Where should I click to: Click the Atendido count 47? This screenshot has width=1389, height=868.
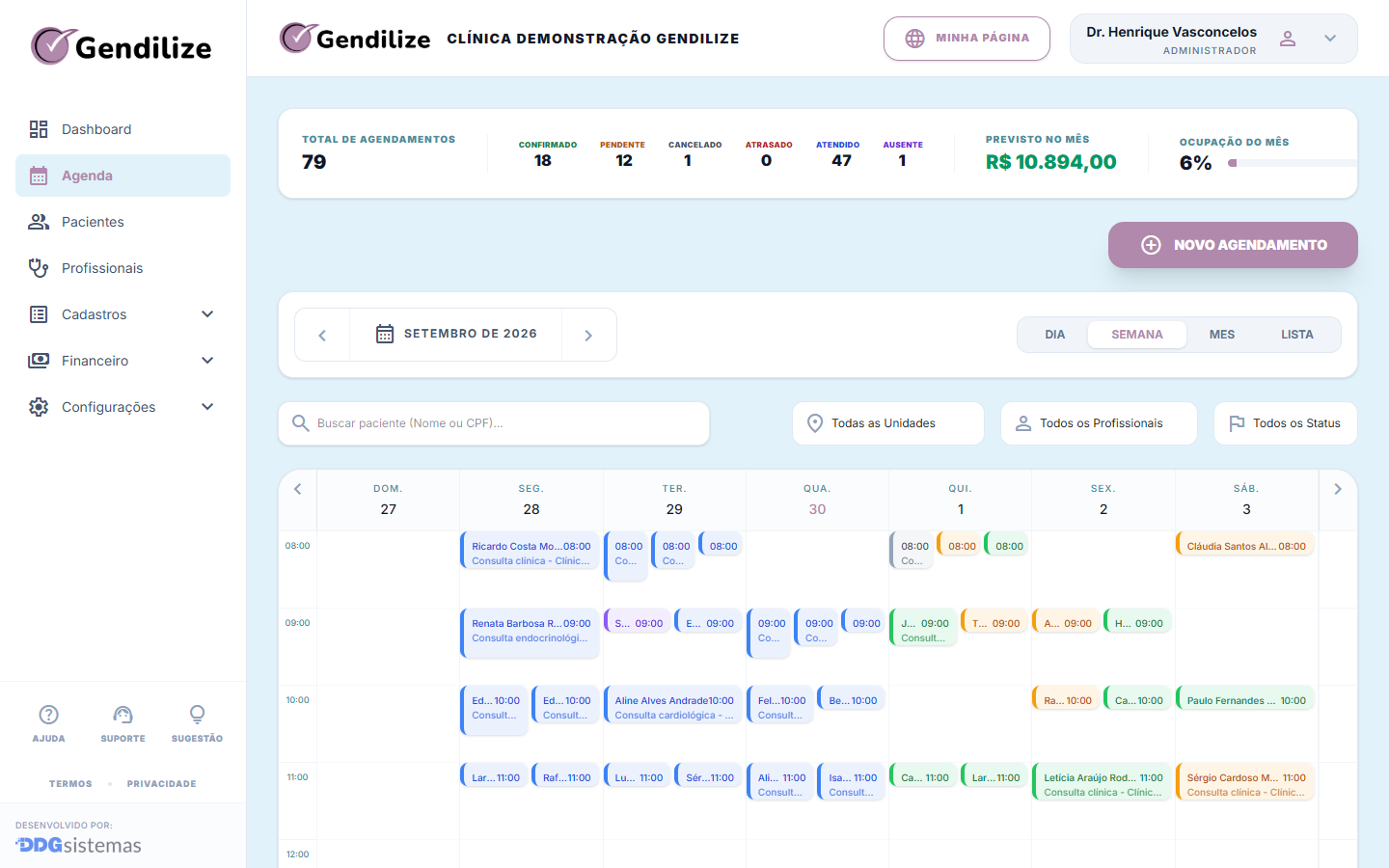click(x=842, y=161)
